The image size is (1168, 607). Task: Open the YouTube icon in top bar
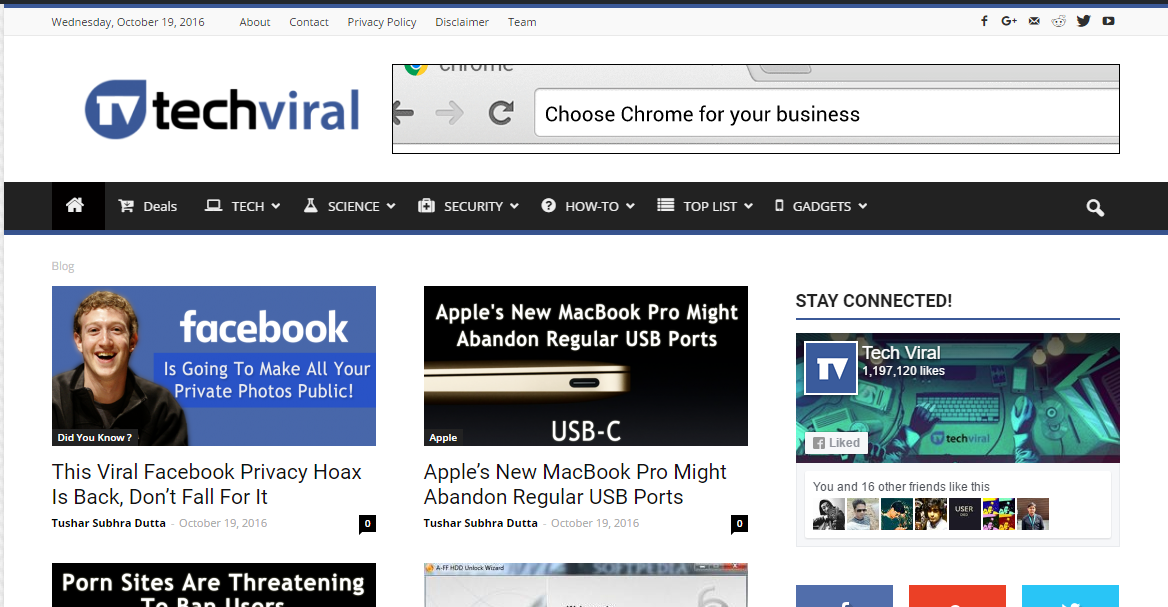pos(1108,21)
